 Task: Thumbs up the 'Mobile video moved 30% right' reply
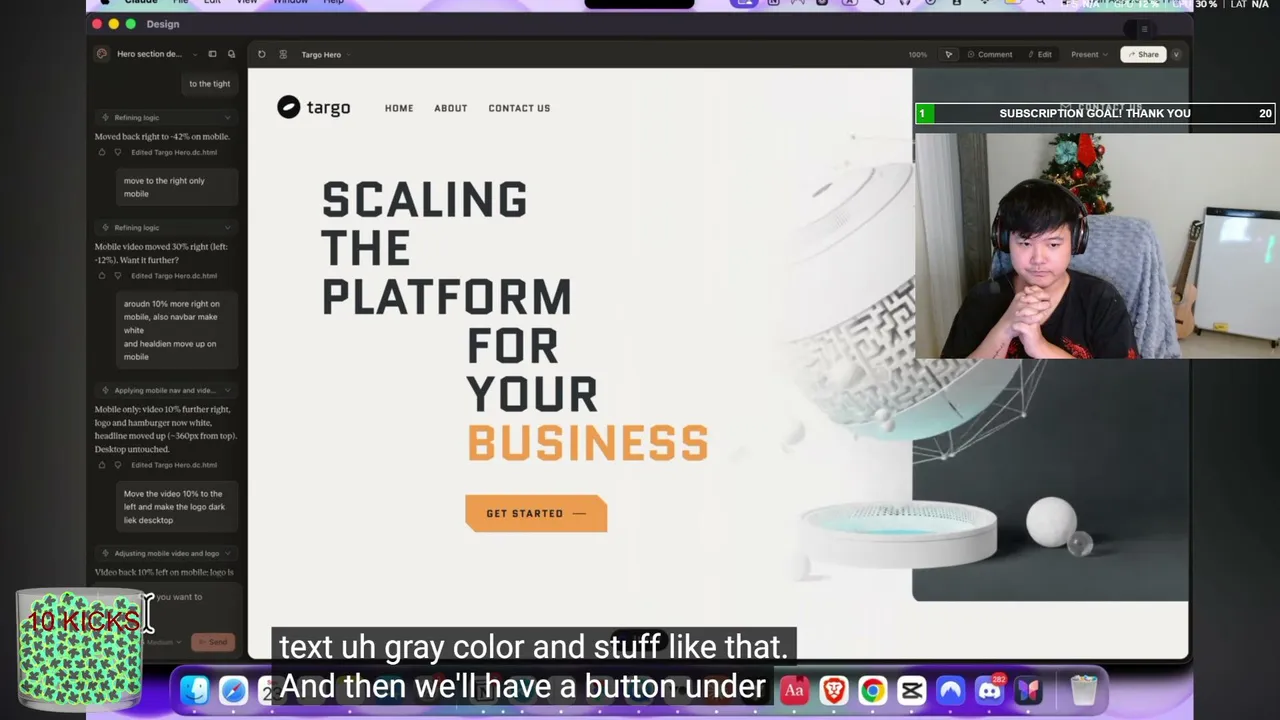(x=102, y=275)
